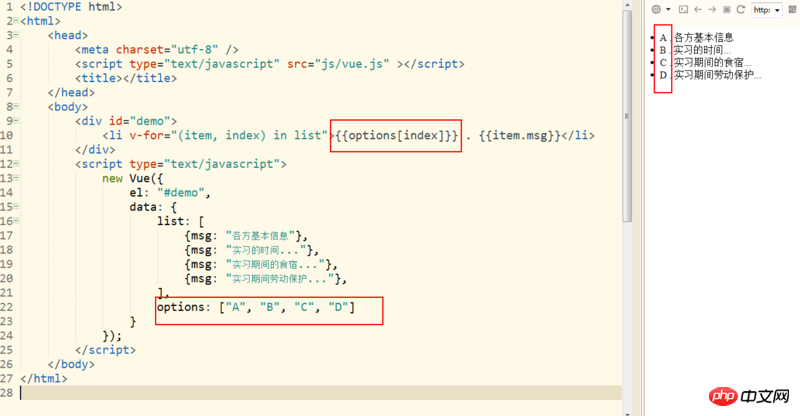This screenshot has width=800, height=416.
Task: Open the console icon in preview toolbar
Action: pos(683,9)
